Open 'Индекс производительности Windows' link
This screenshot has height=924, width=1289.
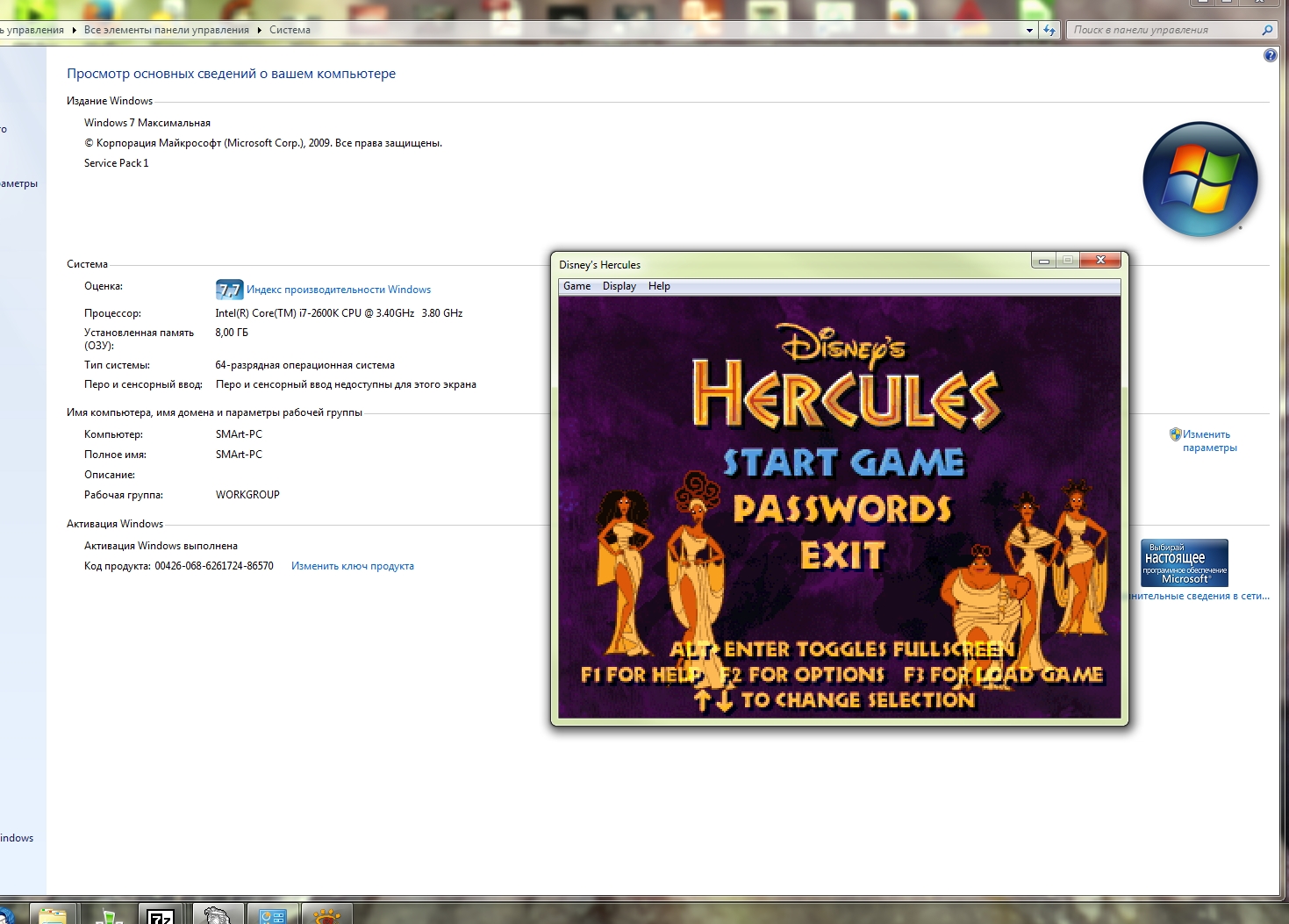[x=339, y=290]
